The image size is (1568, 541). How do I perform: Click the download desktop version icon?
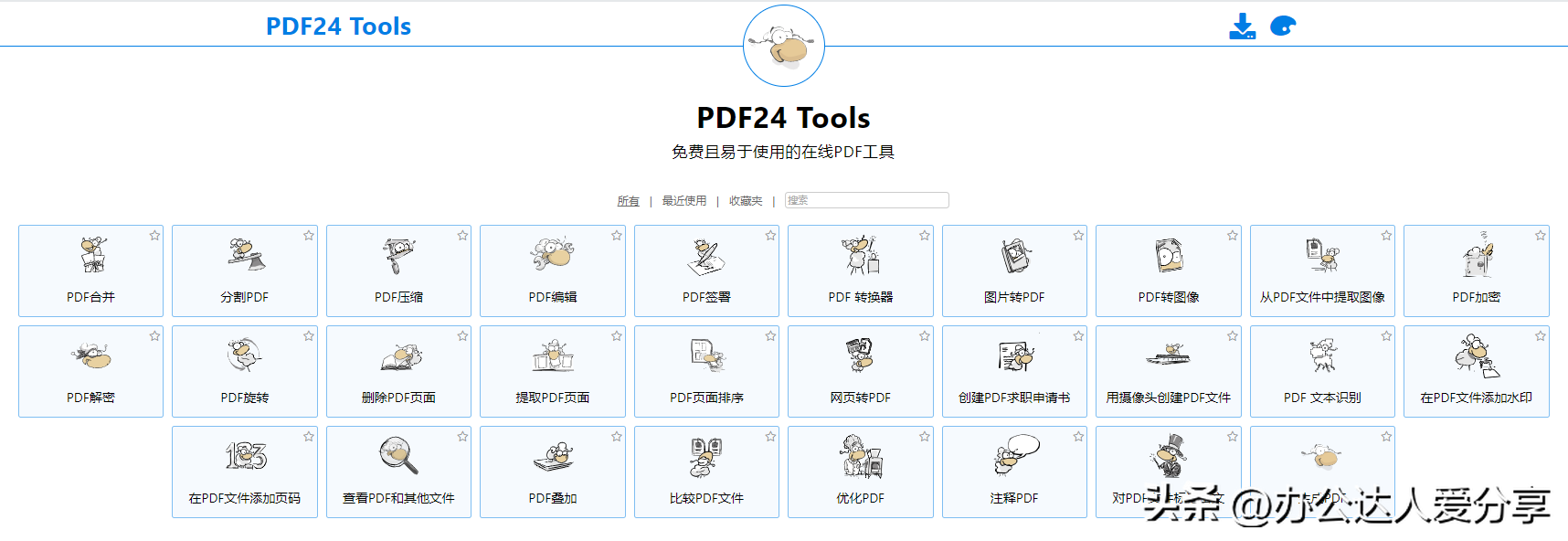[x=1242, y=27]
